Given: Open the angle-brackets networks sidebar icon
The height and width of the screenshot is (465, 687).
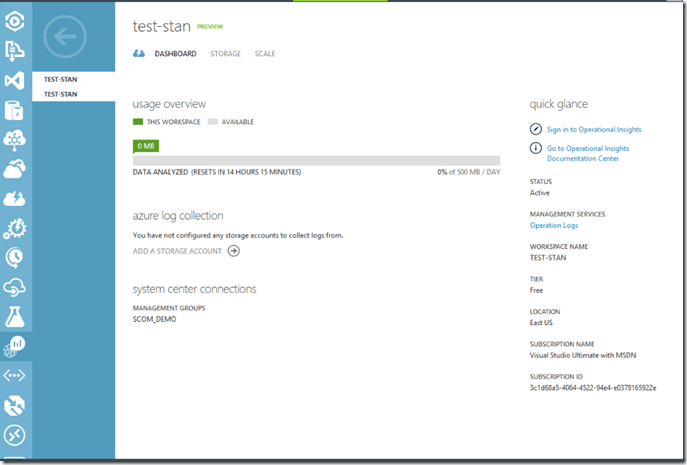Looking at the screenshot, I should pyautogui.click(x=15, y=376).
